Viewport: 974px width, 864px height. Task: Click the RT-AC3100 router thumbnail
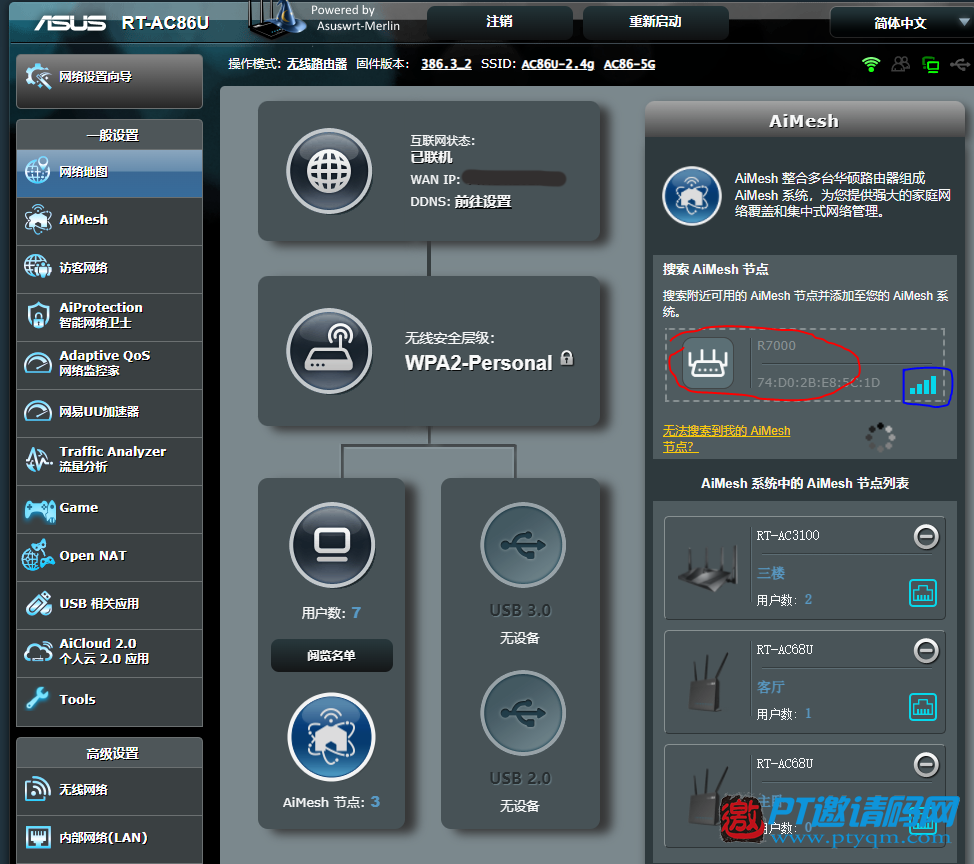pyautogui.click(x=708, y=568)
